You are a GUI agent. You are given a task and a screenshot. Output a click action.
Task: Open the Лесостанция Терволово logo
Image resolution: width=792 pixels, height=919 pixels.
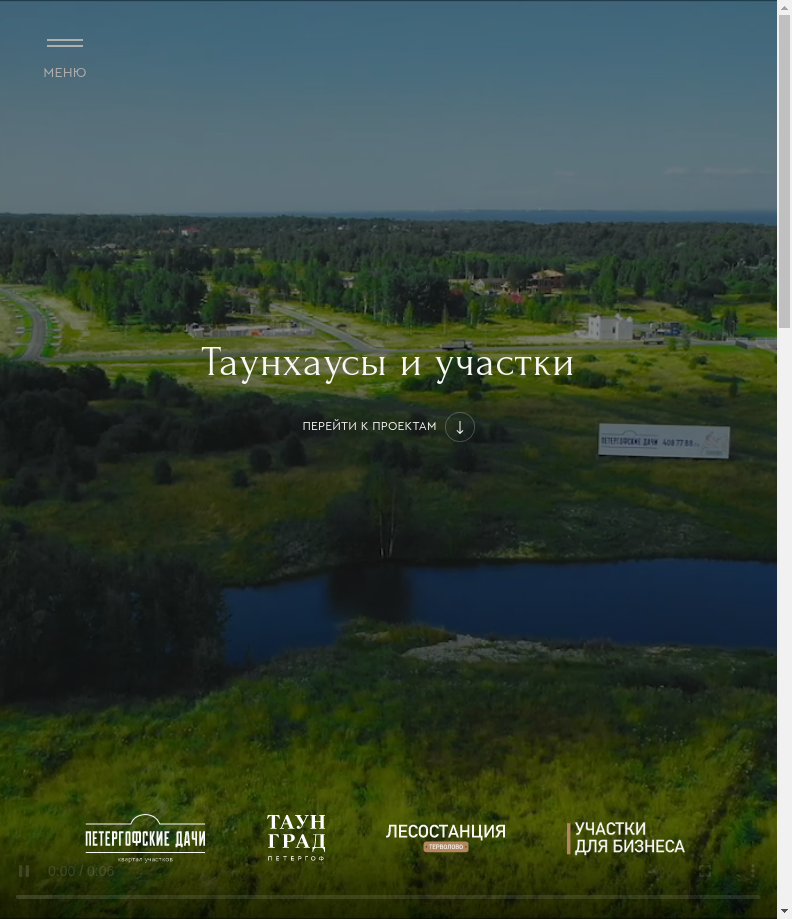[446, 838]
